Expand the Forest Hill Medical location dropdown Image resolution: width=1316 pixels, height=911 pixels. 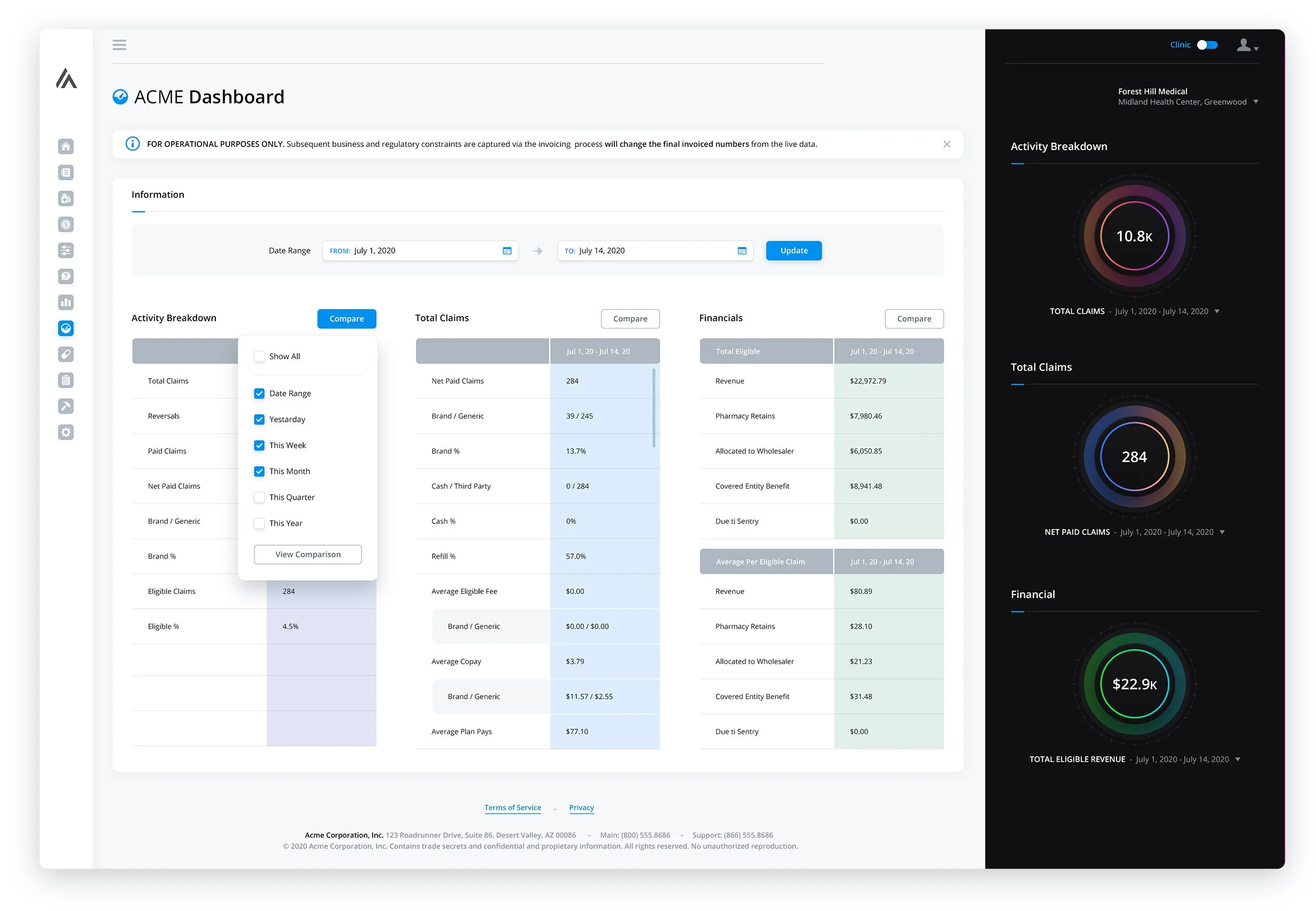[1255, 102]
